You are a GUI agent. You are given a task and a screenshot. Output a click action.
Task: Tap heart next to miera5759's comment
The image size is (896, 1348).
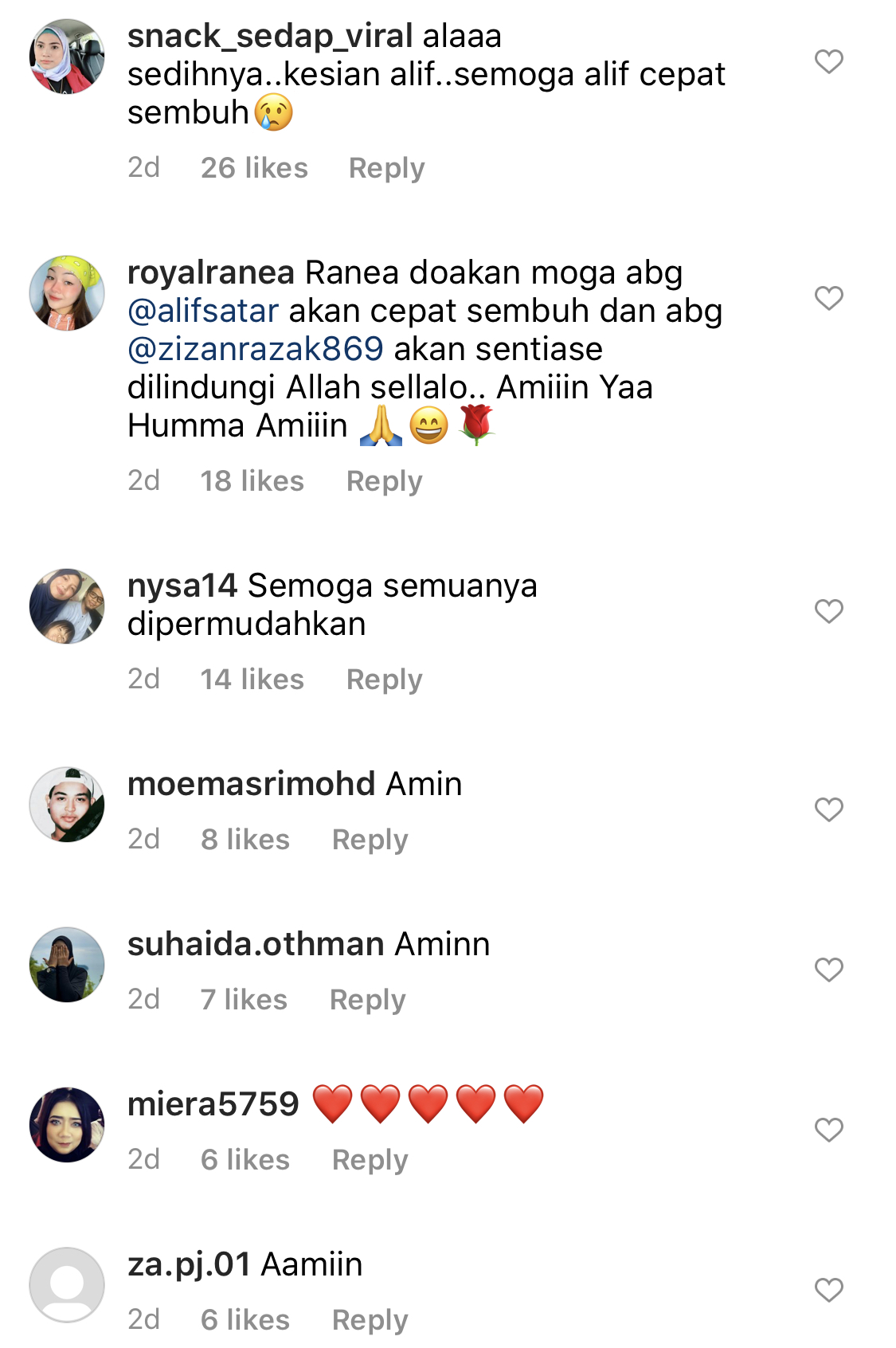pos(828,1130)
